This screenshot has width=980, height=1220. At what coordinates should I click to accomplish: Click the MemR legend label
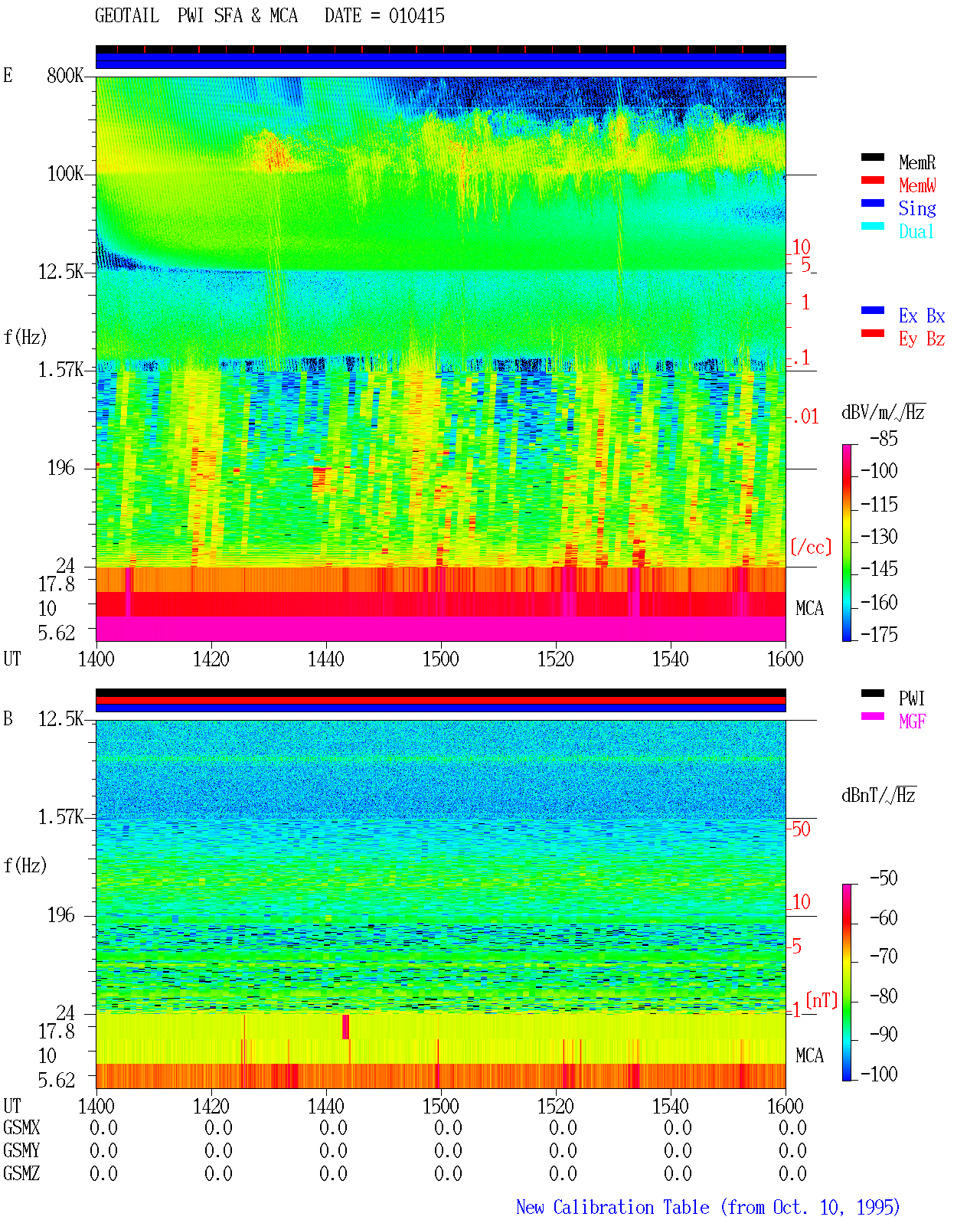[917, 162]
